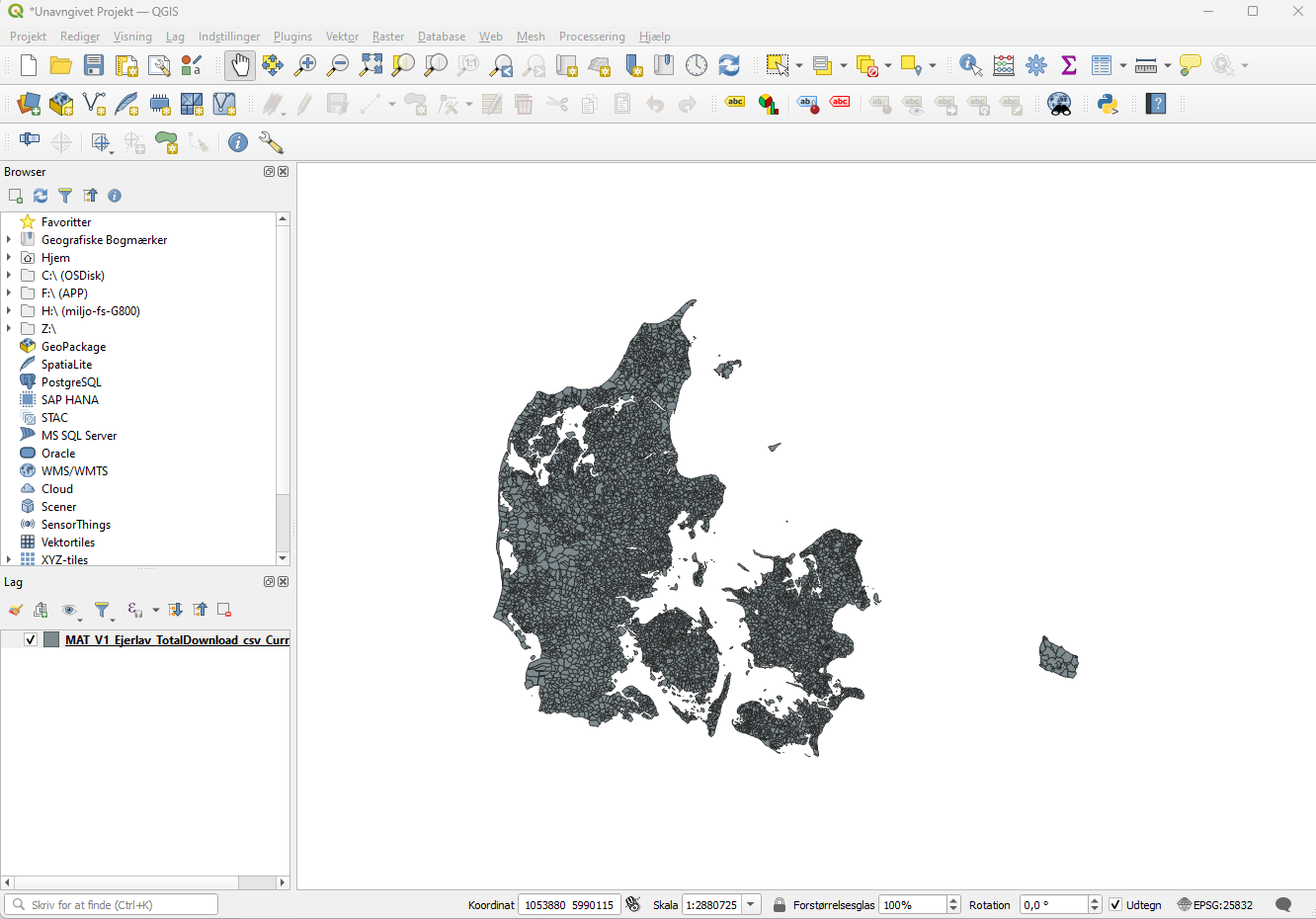This screenshot has height=919, width=1316.
Task: Open the Processering menu
Action: coord(592,37)
